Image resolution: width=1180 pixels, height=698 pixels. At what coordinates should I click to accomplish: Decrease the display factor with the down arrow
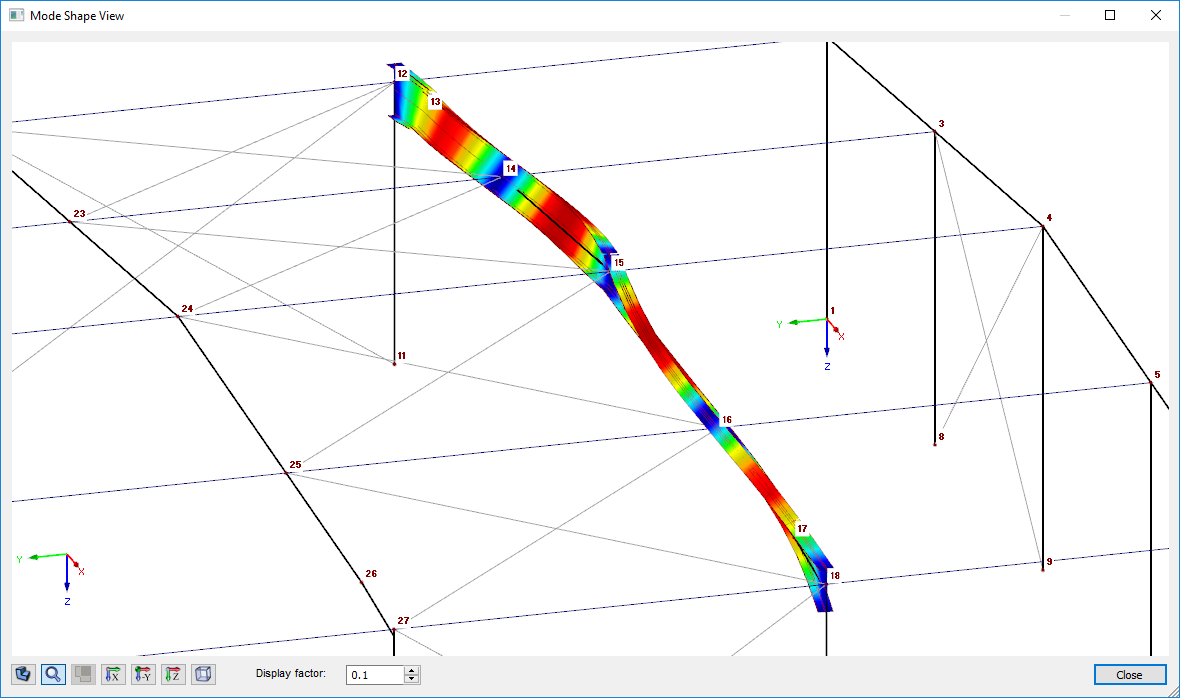pyautogui.click(x=411, y=678)
